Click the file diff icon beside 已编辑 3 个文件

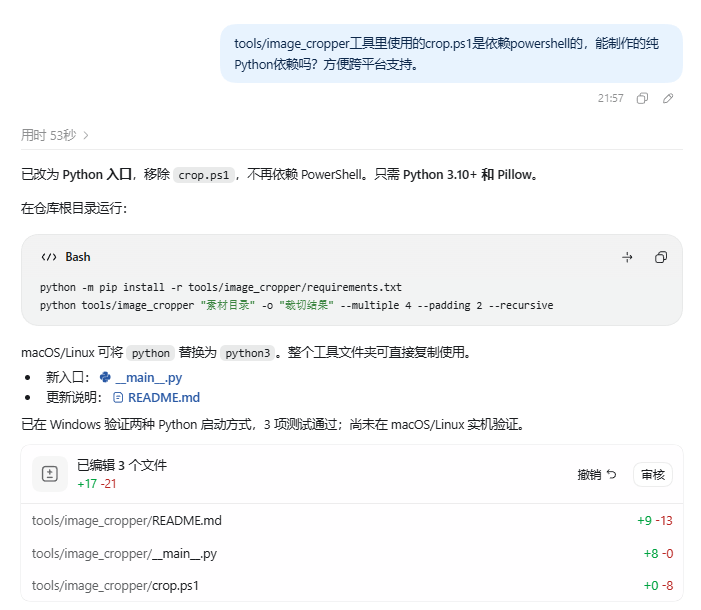pyautogui.click(x=50, y=474)
